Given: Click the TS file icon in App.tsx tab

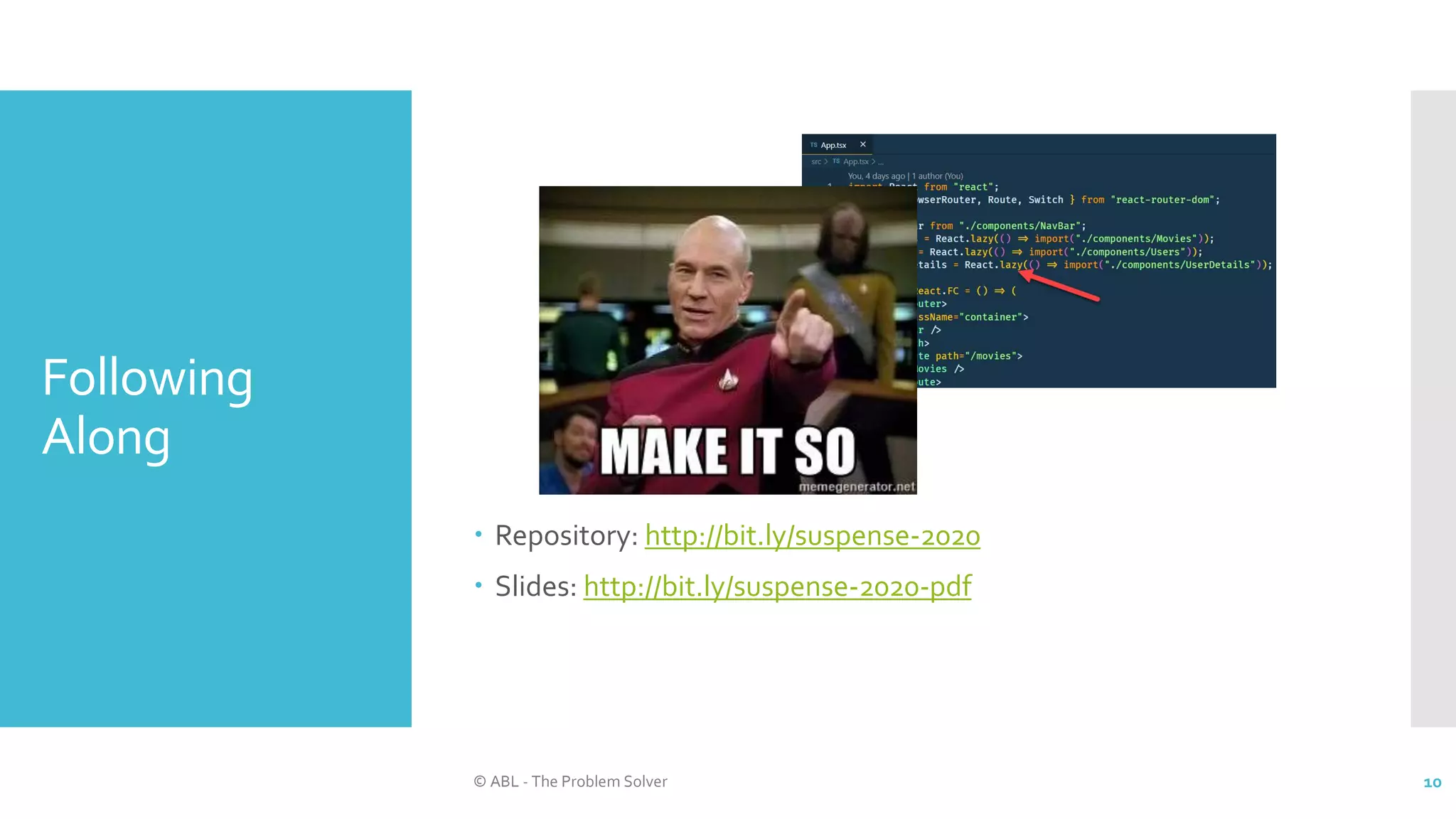Looking at the screenshot, I should tap(814, 145).
